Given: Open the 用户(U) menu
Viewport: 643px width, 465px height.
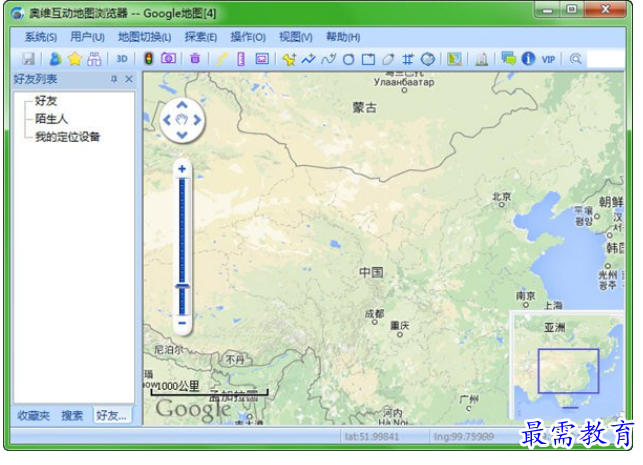Looking at the screenshot, I should pos(87,37).
